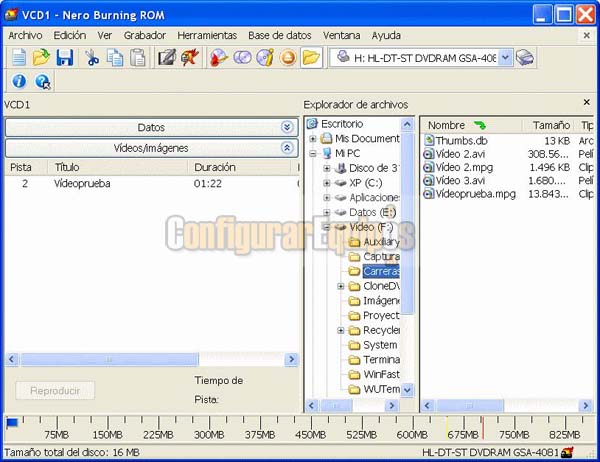Open the disc info icon
The width and height of the screenshot is (600, 462).
[x=265, y=58]
